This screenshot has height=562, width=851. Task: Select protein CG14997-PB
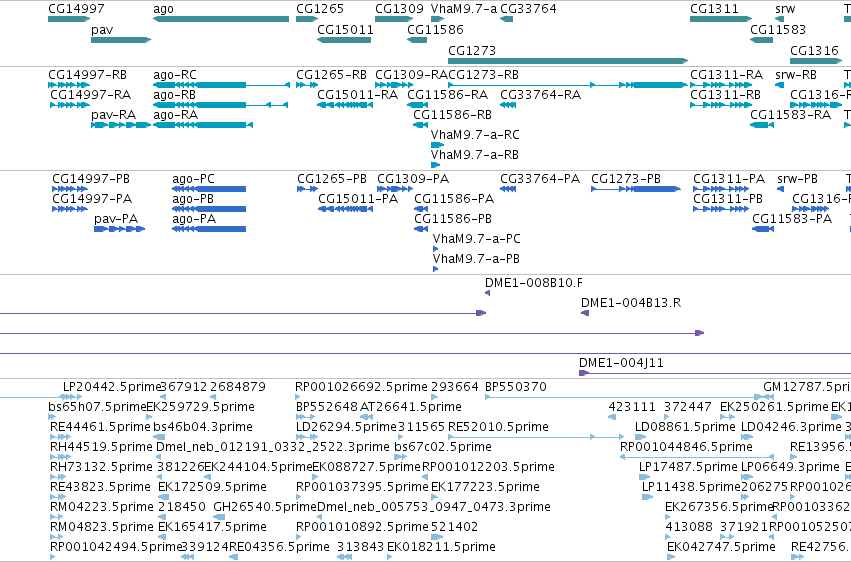91,179
